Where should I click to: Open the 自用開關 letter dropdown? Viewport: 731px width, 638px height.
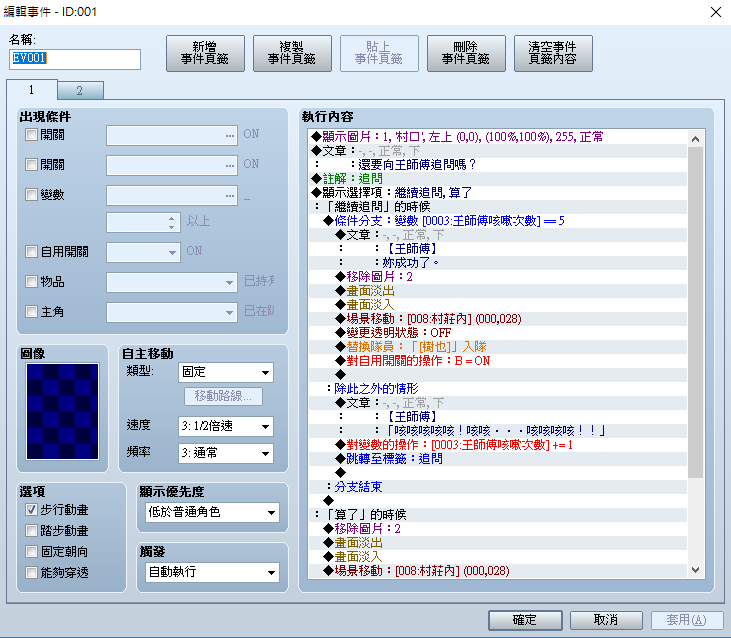tap(143, 252)
